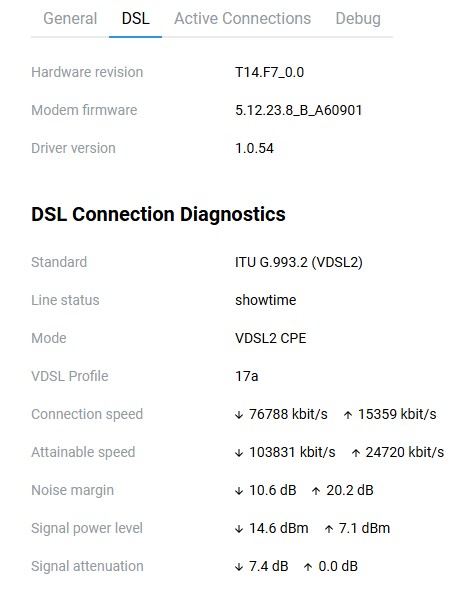Click the ITU G.993.2 (VDSL2) standard value
Screen dimensions: 471x598
pos(299,262)
